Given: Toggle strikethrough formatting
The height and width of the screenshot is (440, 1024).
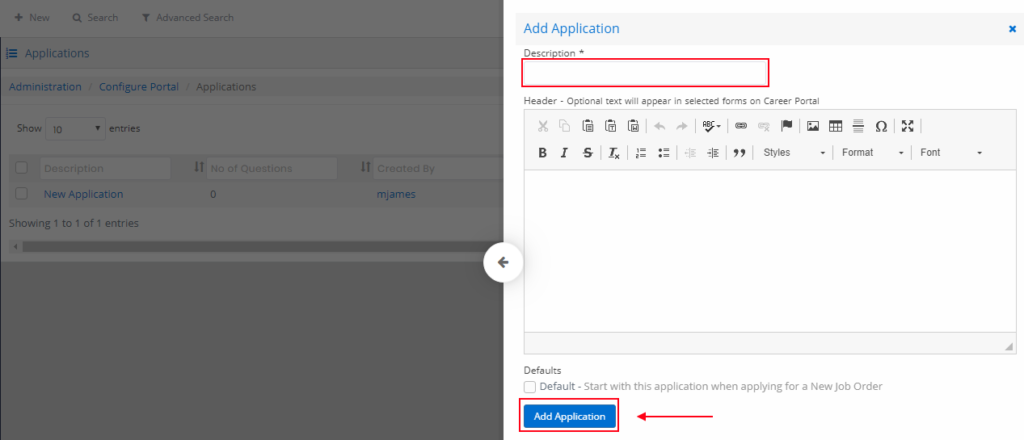Looking at the screenshot, I should 588,153.
